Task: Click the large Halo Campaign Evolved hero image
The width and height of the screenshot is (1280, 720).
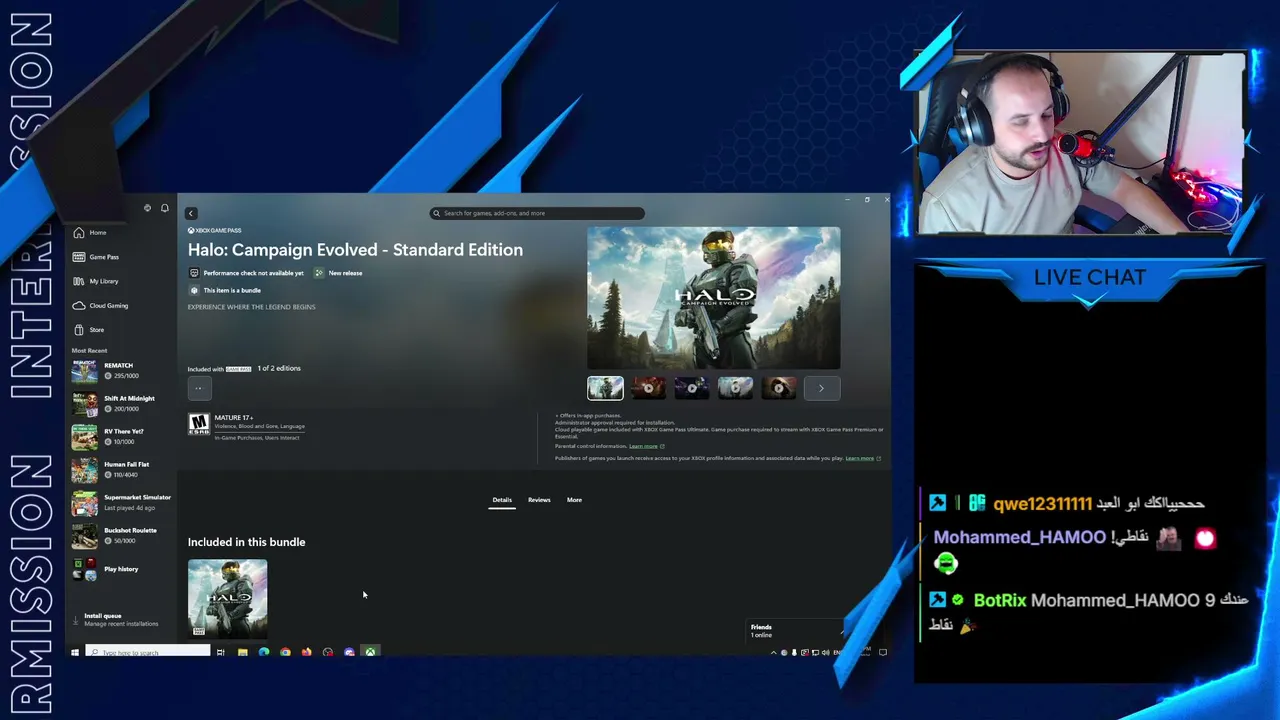Action: tap(714, 298)
